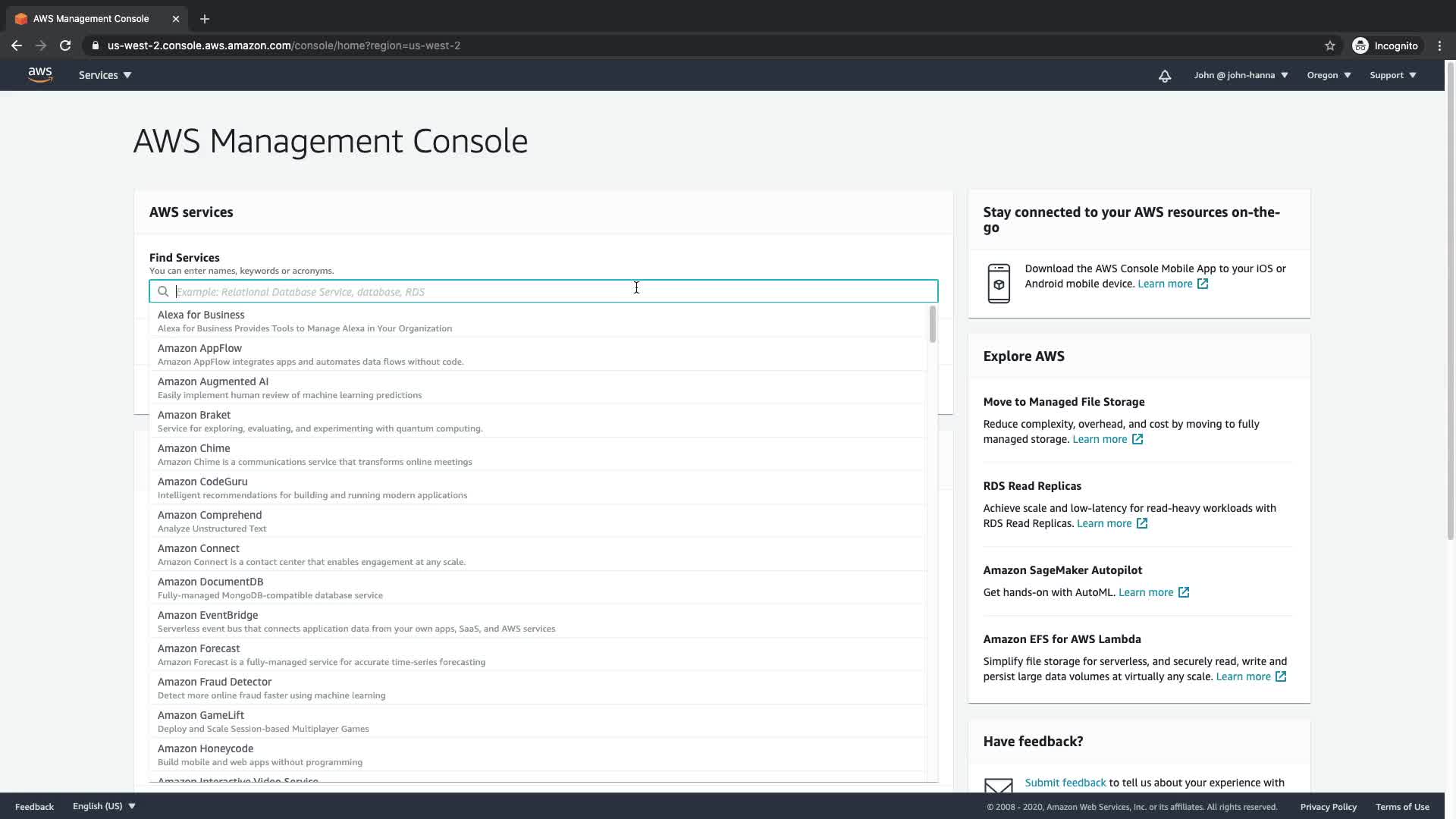Open the John @ john-hanna account dropdown
Viewport: 1456px width, 819px height.
tap(1241, 75)
